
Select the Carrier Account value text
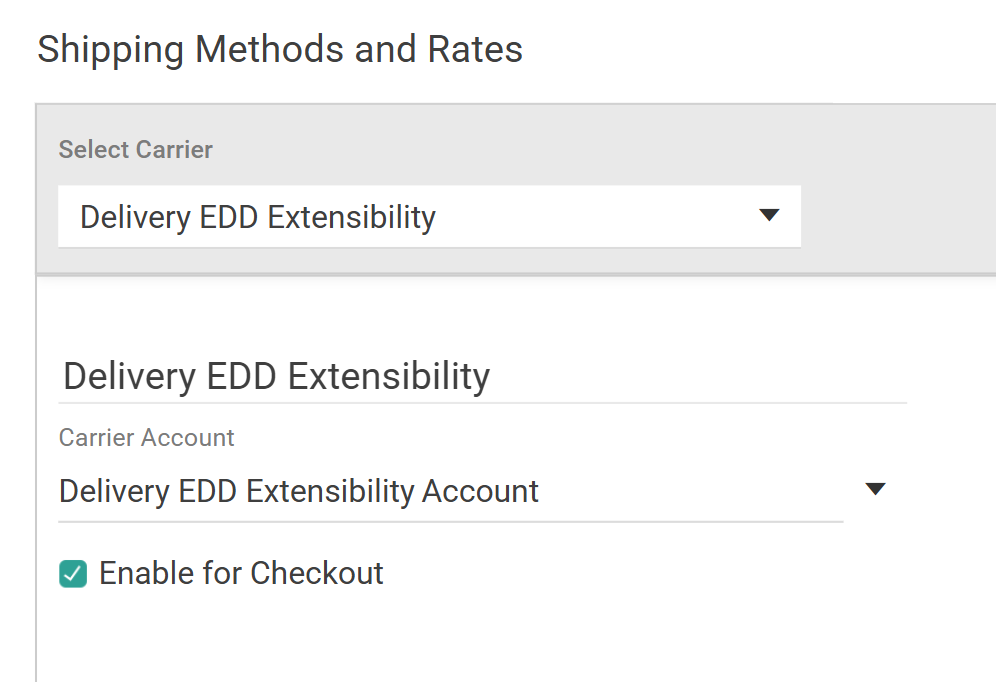pos(297,491)
